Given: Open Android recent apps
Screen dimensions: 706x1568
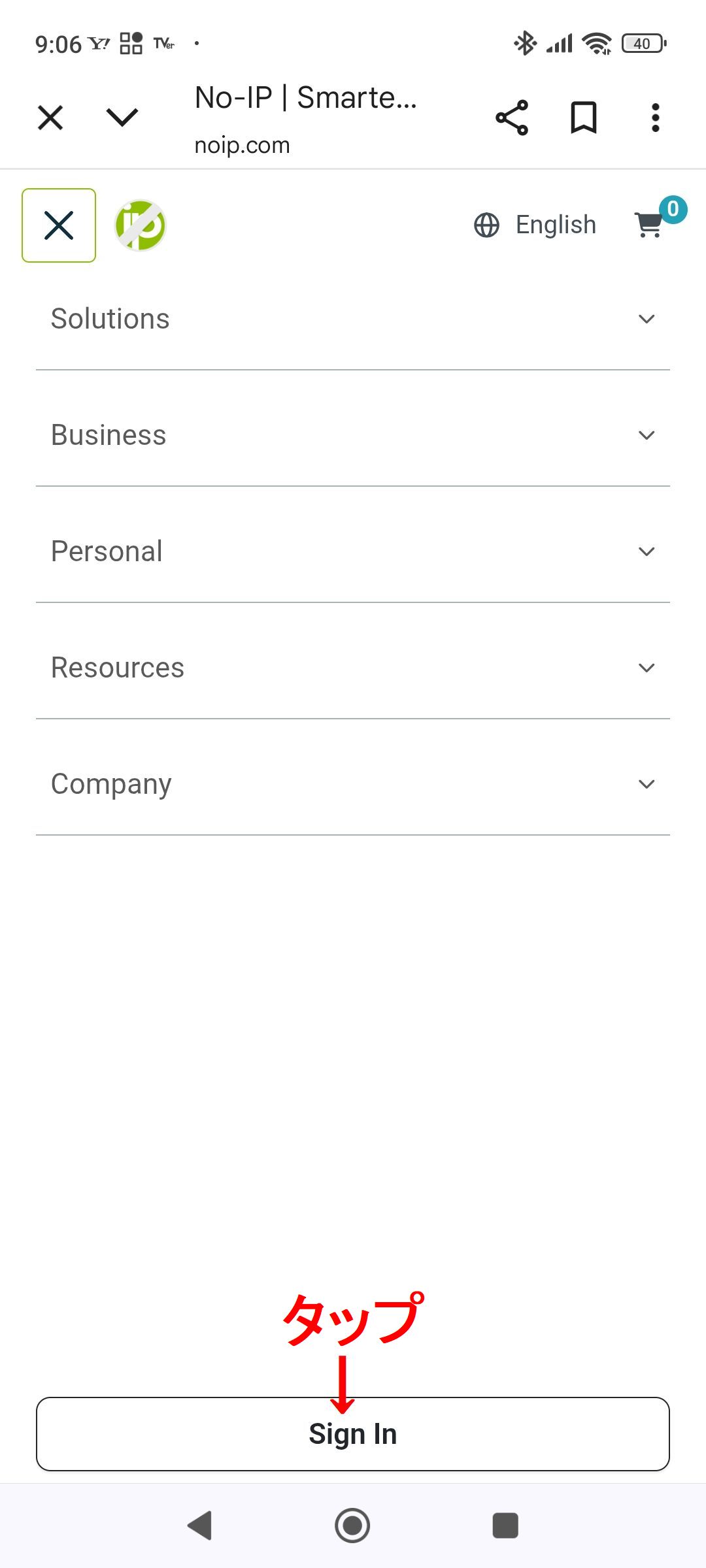Looking at the screenshot, I should click(x=505, y=1526).
